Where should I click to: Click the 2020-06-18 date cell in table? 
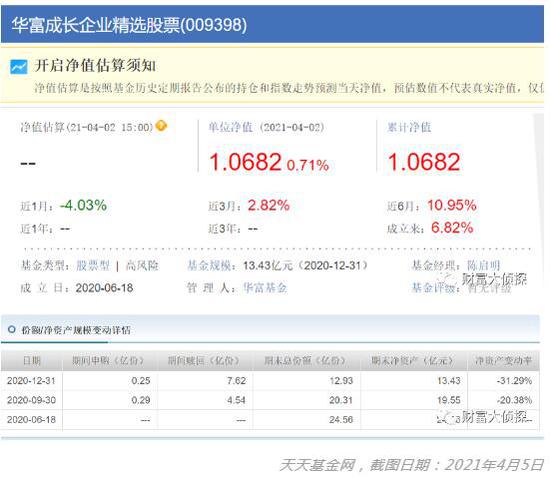point(31,420)
